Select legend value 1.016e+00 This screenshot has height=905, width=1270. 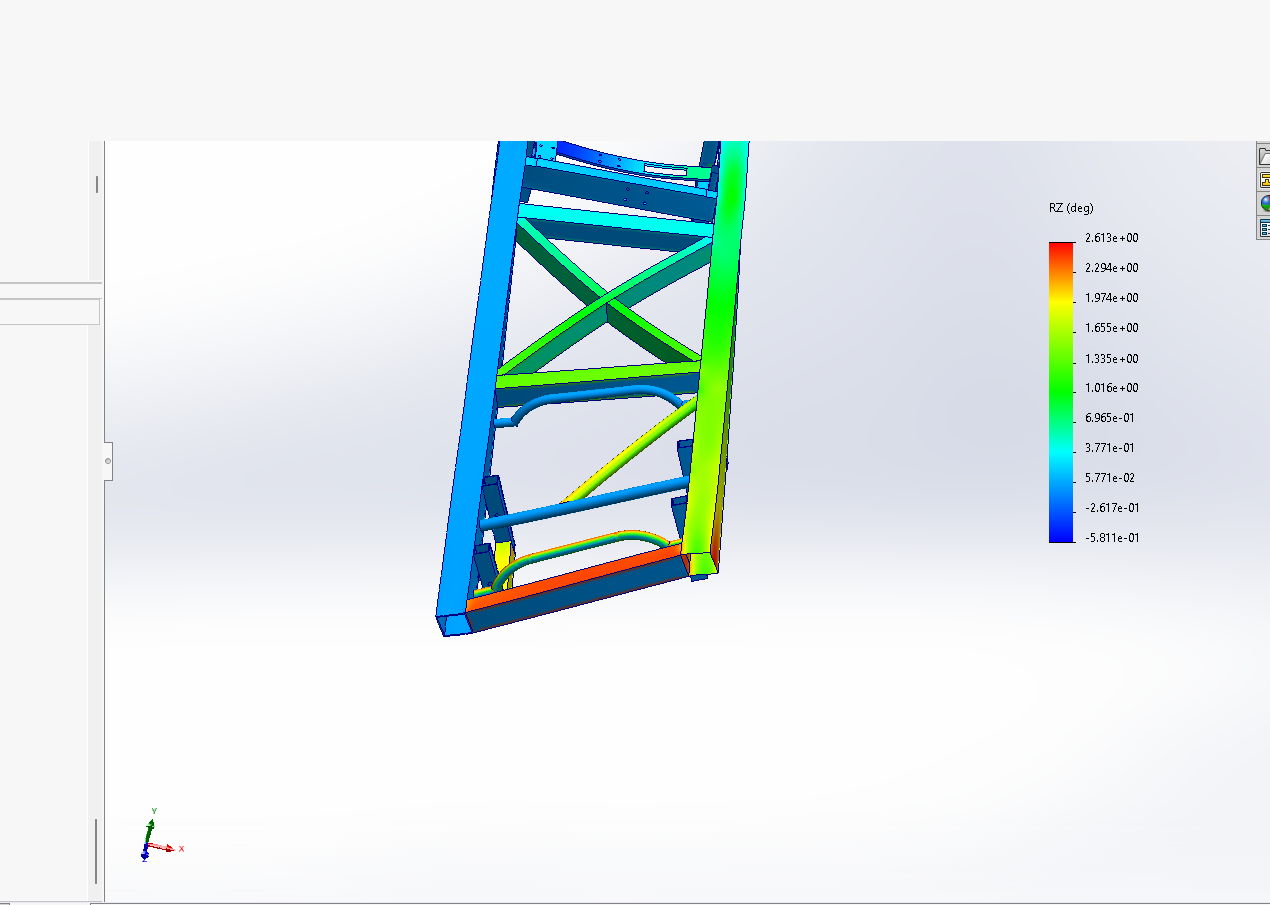(1112, 388)
